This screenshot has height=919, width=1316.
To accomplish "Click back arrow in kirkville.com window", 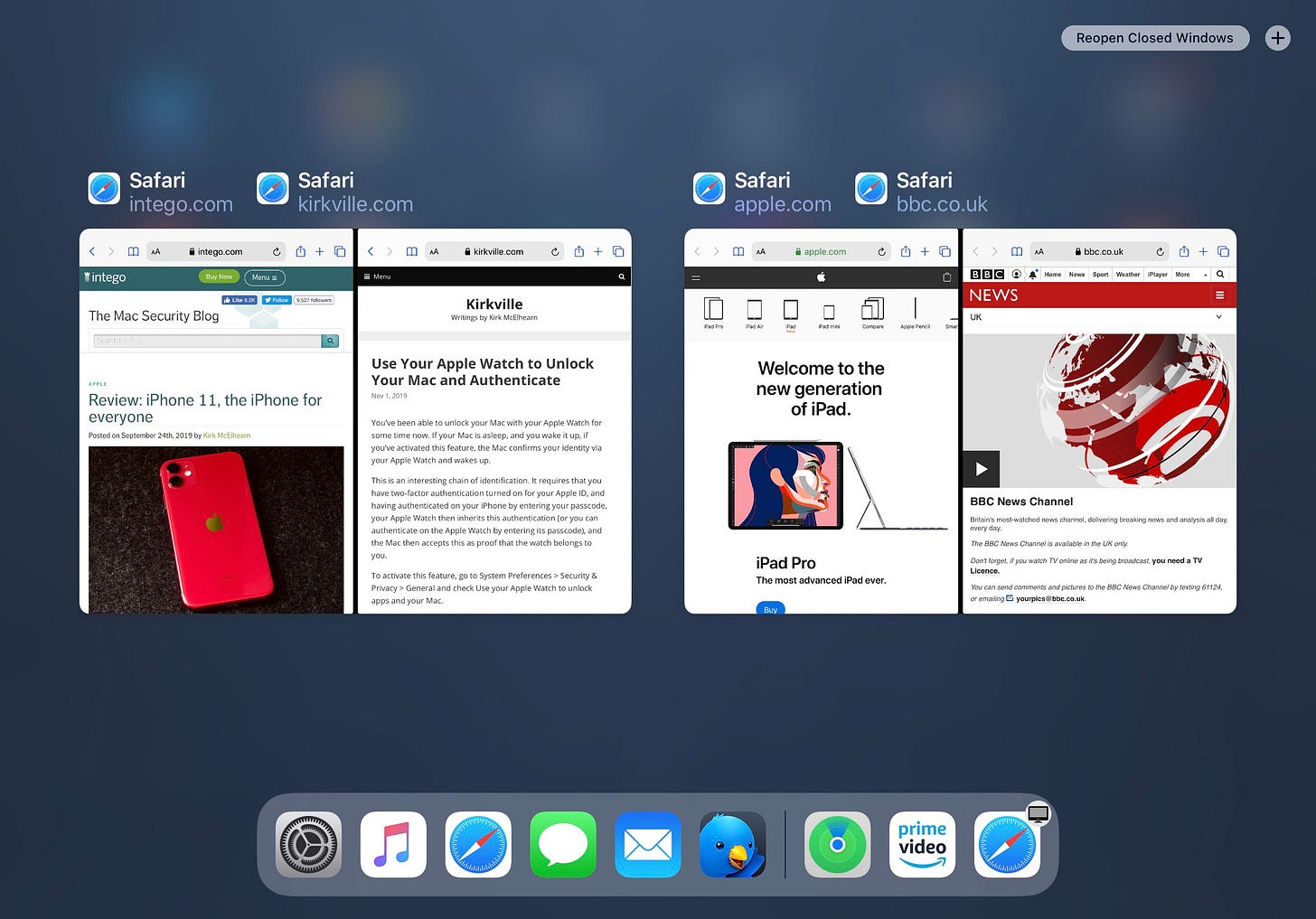I will tap(371, 252).
